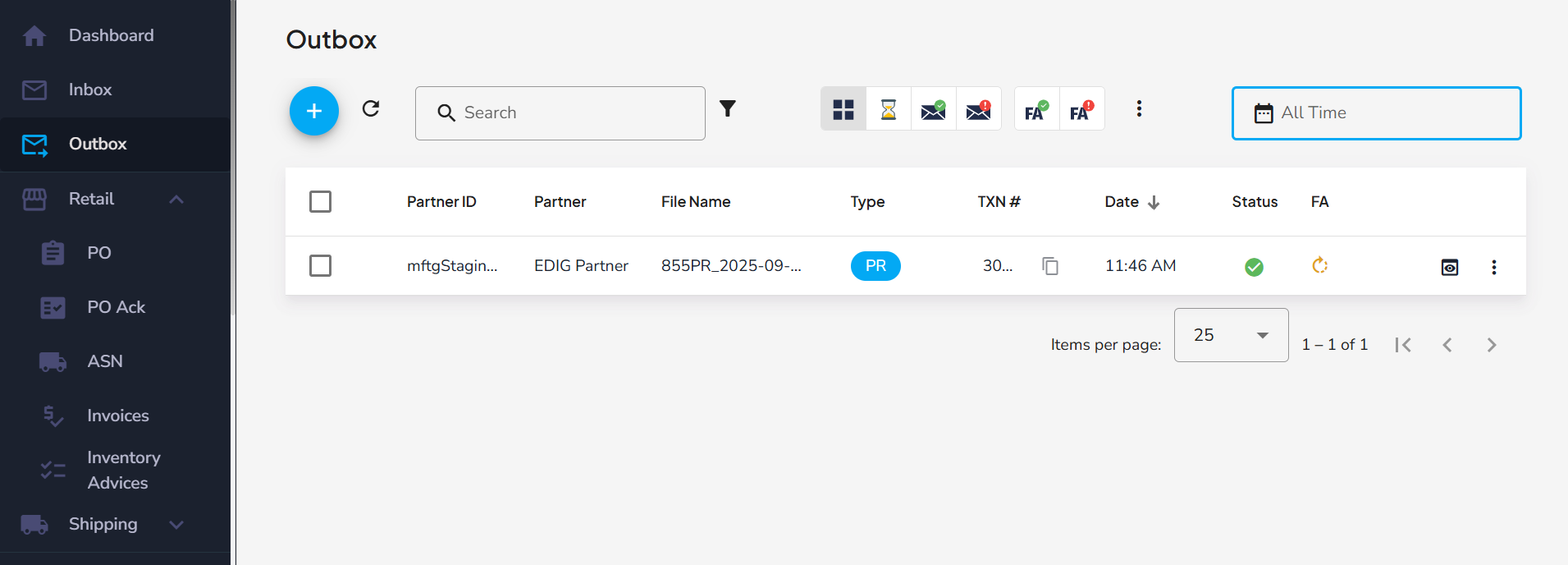Click the blue plus add button
1568x565 pixels.
tap(313, 111)
